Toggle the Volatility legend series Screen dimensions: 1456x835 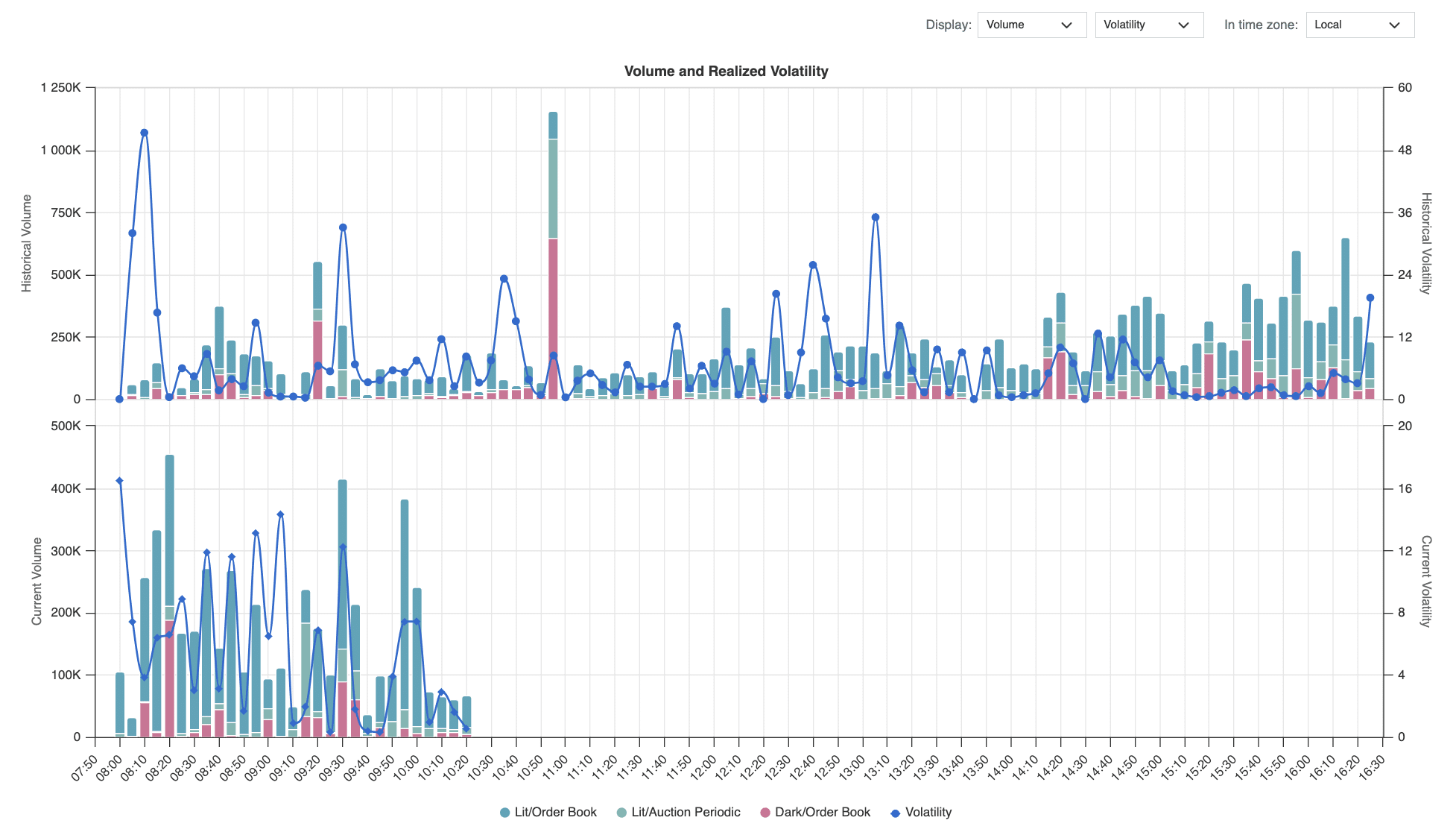tap(928, 812)
